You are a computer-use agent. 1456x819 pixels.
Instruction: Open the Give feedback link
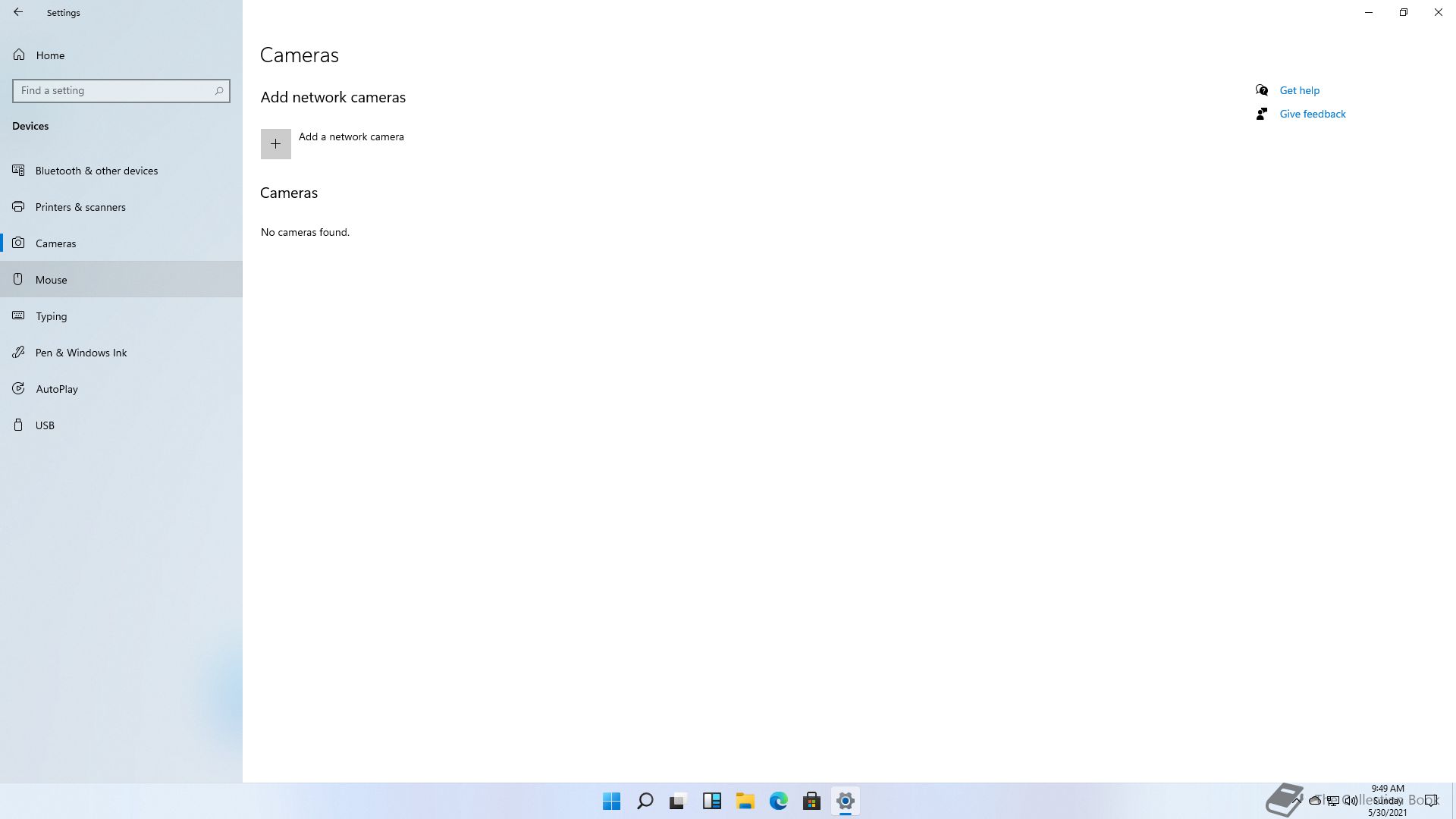1312,114
